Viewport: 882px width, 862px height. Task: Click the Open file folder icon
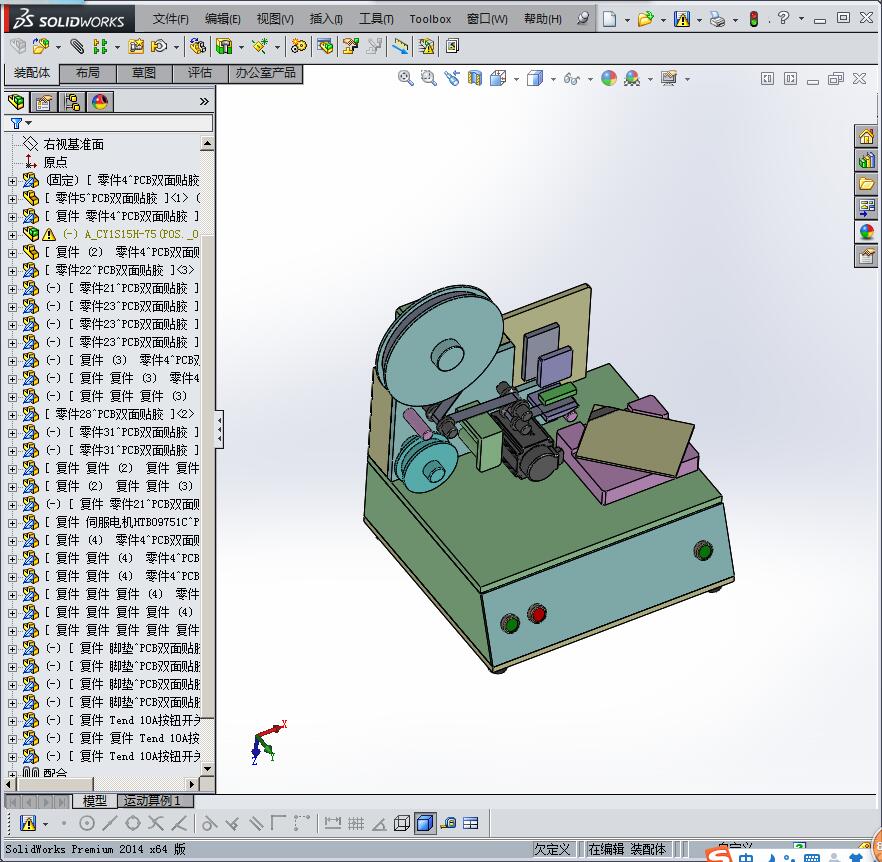(645, 19)
